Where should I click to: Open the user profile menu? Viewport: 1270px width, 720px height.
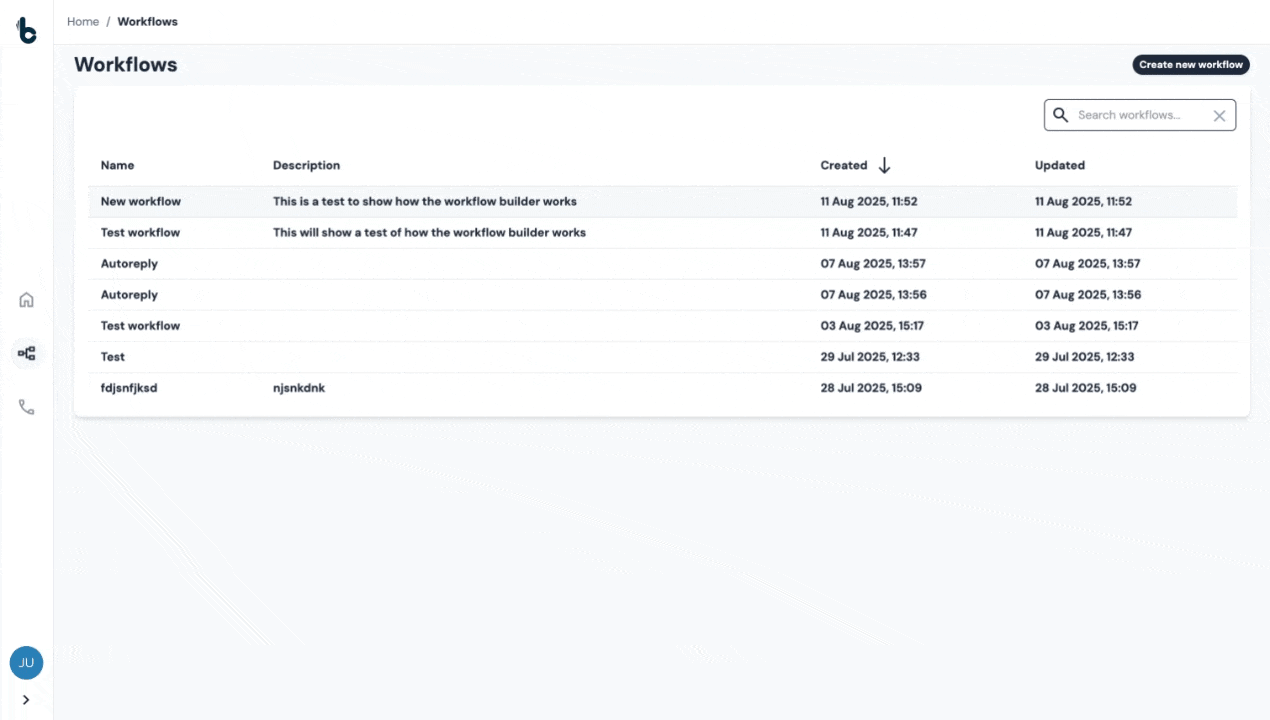pos(26,662)
